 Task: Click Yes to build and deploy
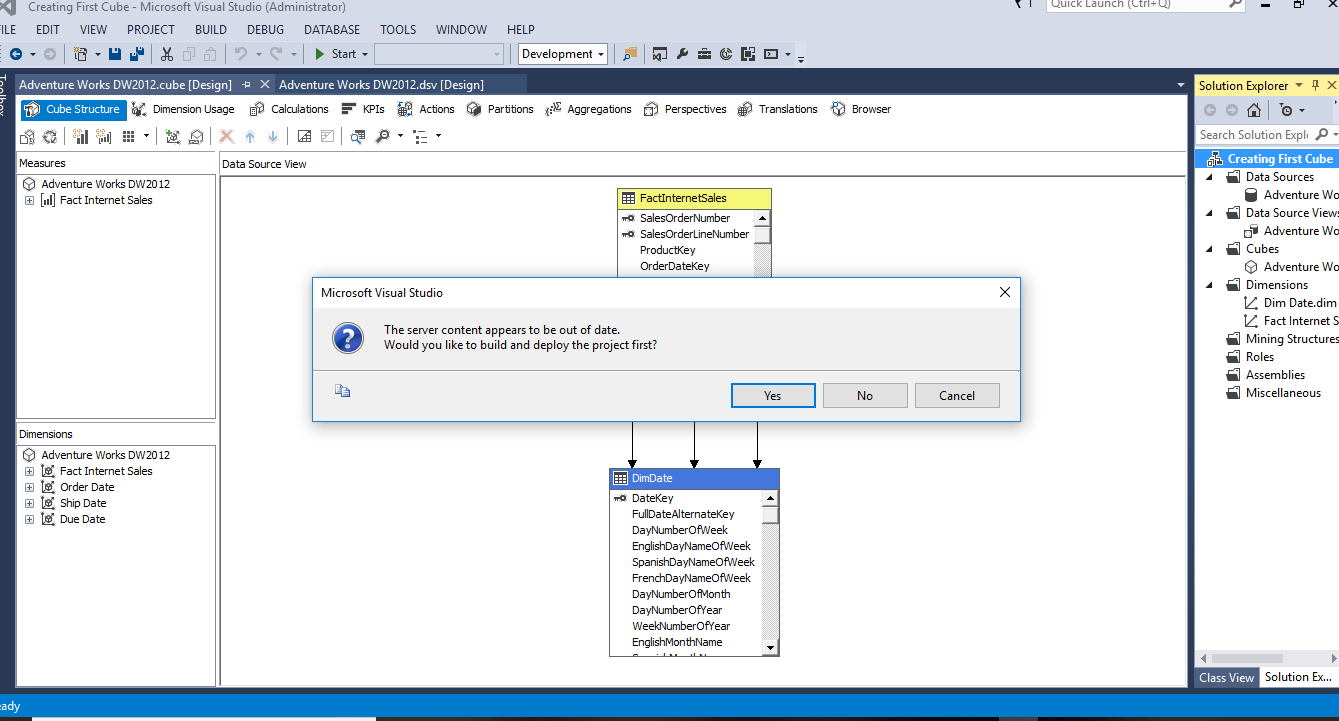coord(773,395)
